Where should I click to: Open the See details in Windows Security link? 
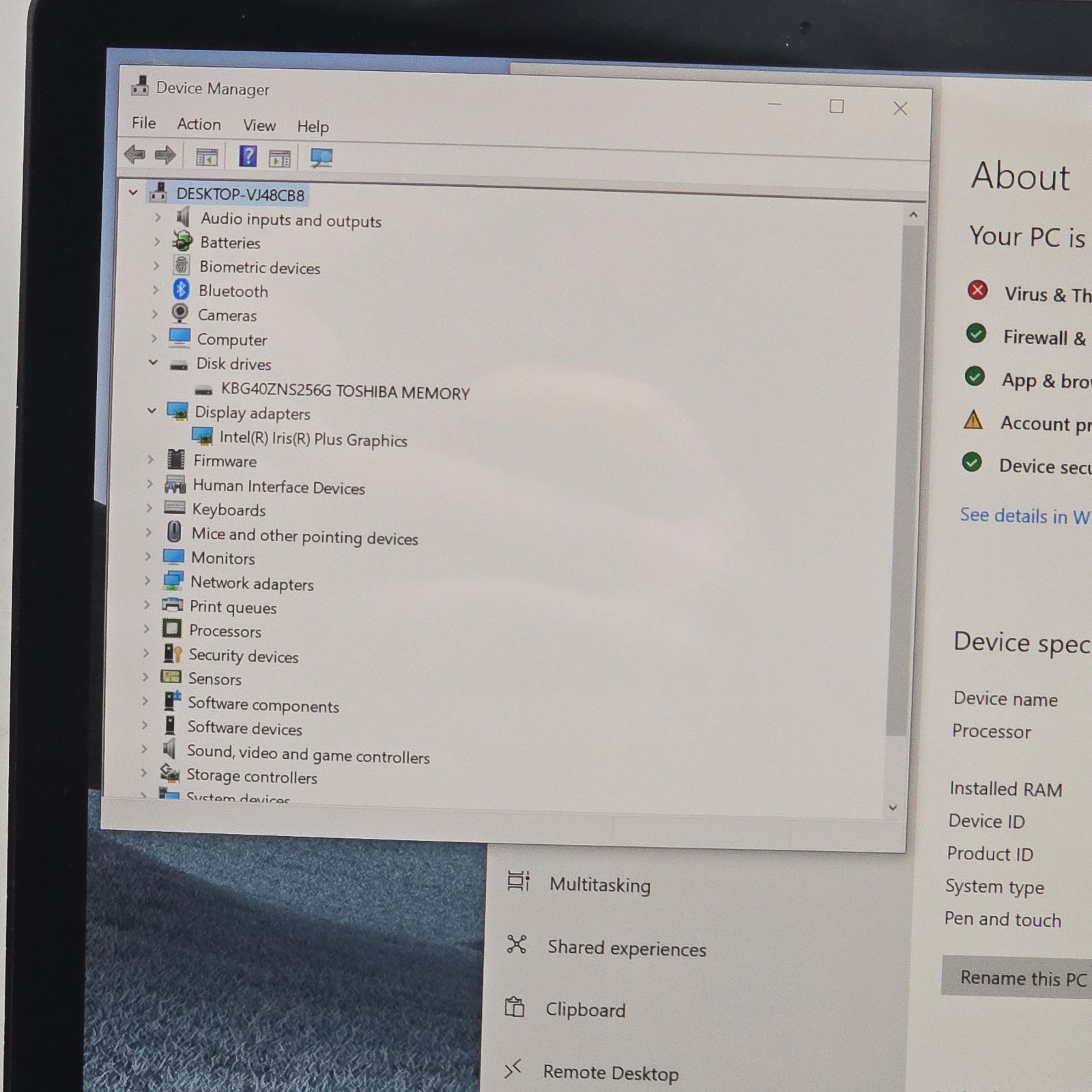click(1025, 516)
